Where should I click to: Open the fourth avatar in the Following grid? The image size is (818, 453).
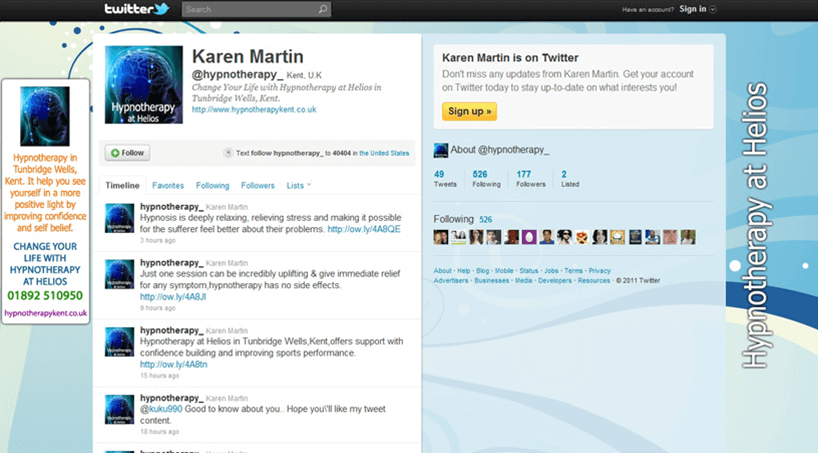pyautogui.click(x=494, y=237)
